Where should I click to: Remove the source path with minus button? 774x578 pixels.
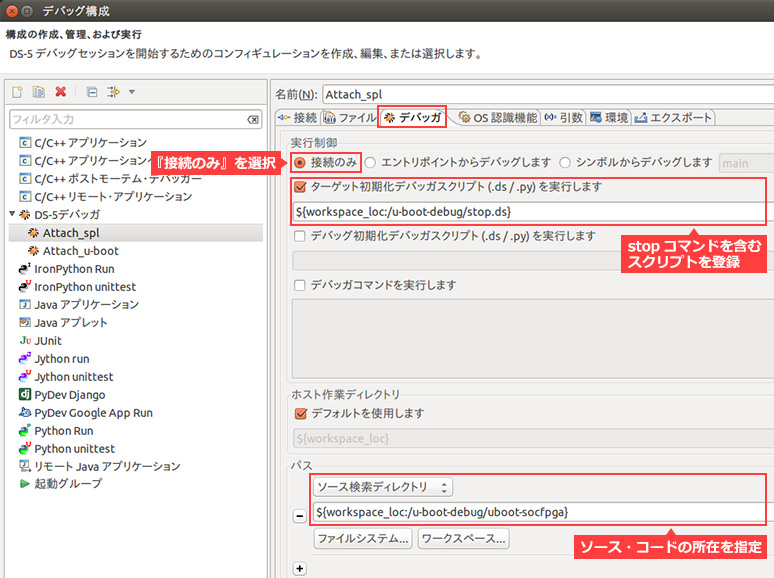299,514
